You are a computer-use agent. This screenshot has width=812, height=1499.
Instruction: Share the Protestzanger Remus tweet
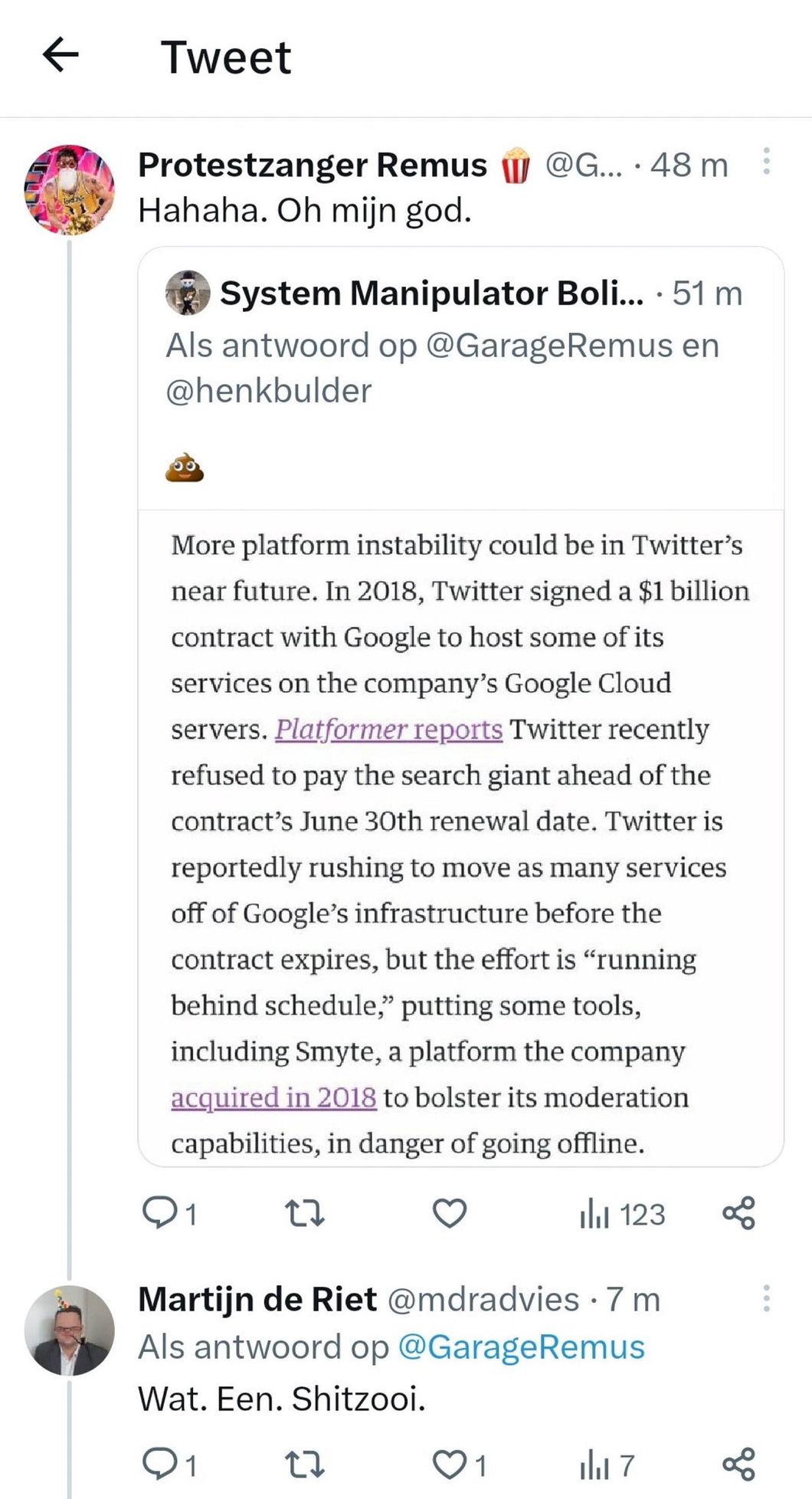[738, 1213]
